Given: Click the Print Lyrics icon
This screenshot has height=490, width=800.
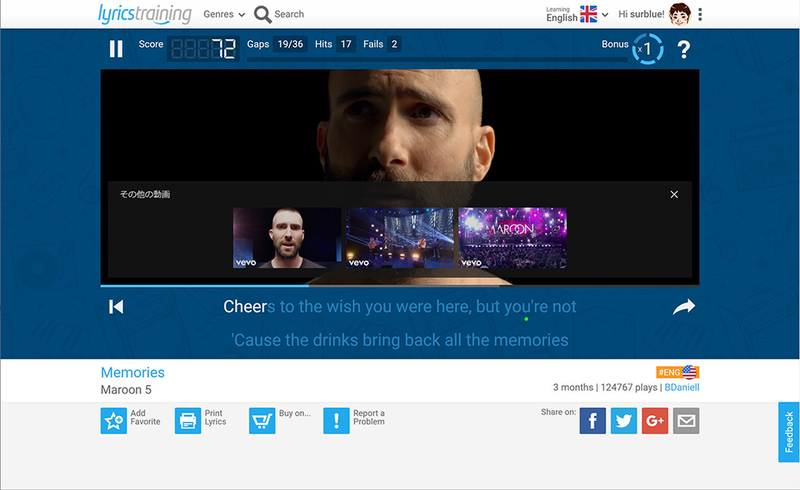Looking at the screenshot, I should point(188,421).
